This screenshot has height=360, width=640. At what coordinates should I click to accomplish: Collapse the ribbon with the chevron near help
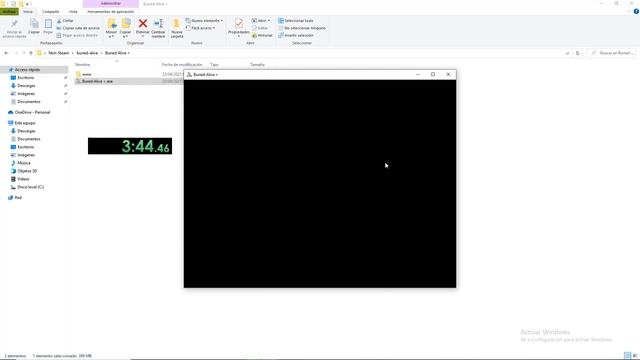point(629,11)
